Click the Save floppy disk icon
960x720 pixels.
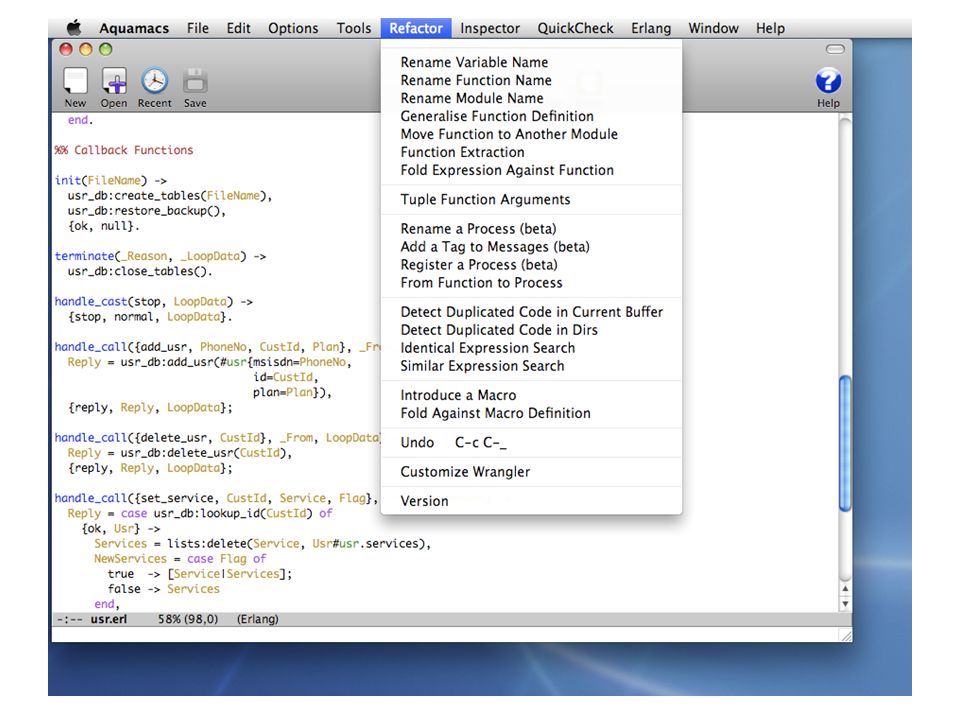tap(195, 81)
